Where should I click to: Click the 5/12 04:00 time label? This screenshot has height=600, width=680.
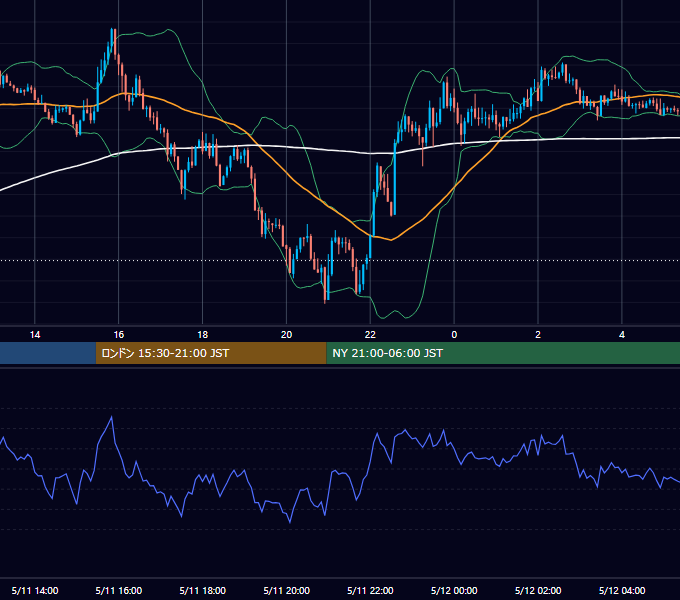click(622, 590)
